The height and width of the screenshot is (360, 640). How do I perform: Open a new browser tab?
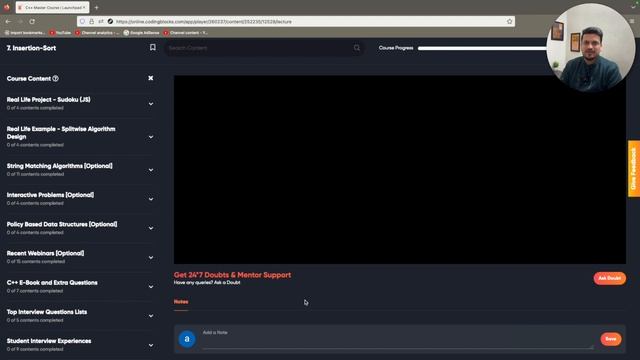pos(96,7)
